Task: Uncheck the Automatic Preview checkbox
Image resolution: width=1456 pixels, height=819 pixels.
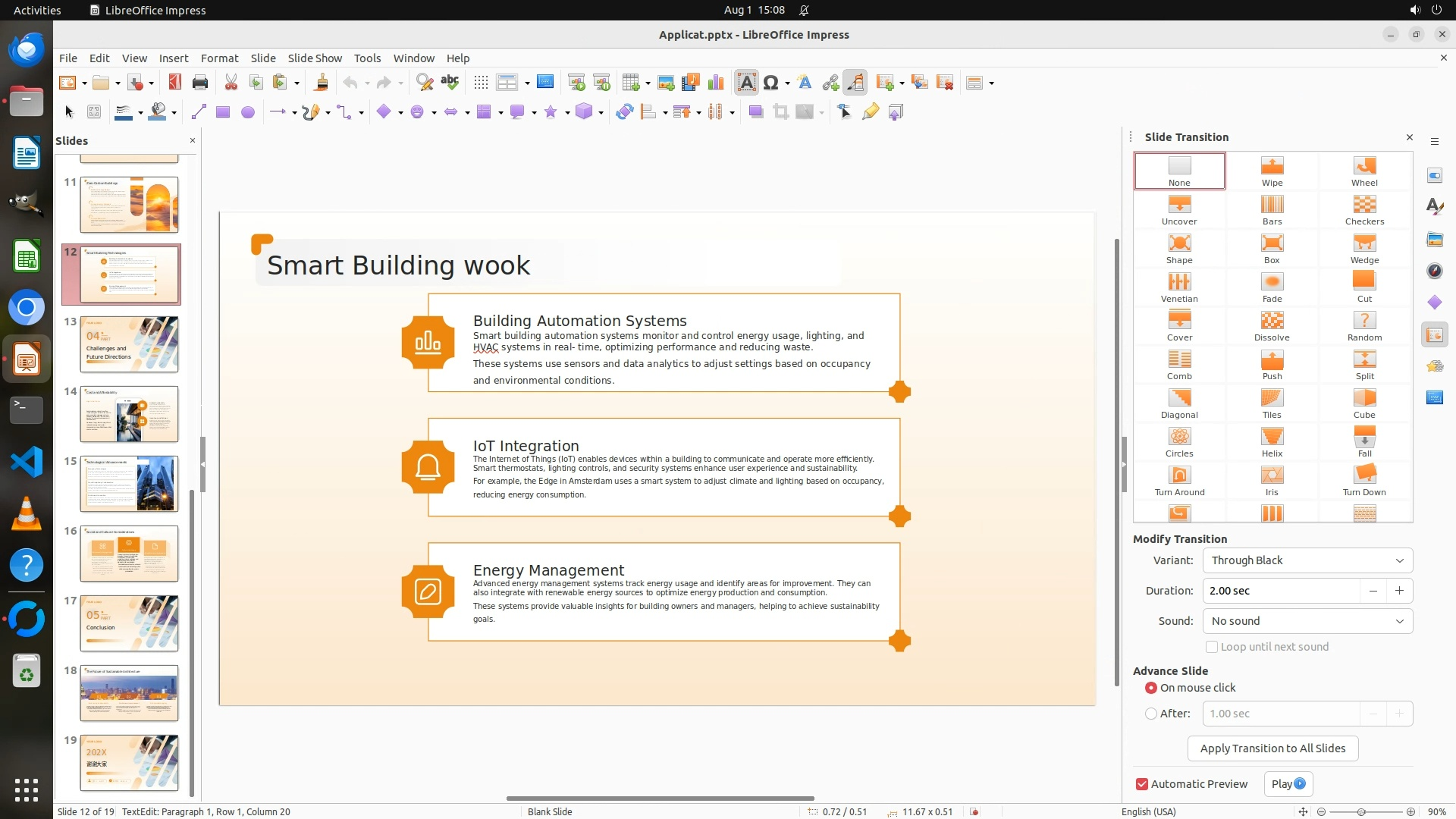Action: [x=1142, y=784]
